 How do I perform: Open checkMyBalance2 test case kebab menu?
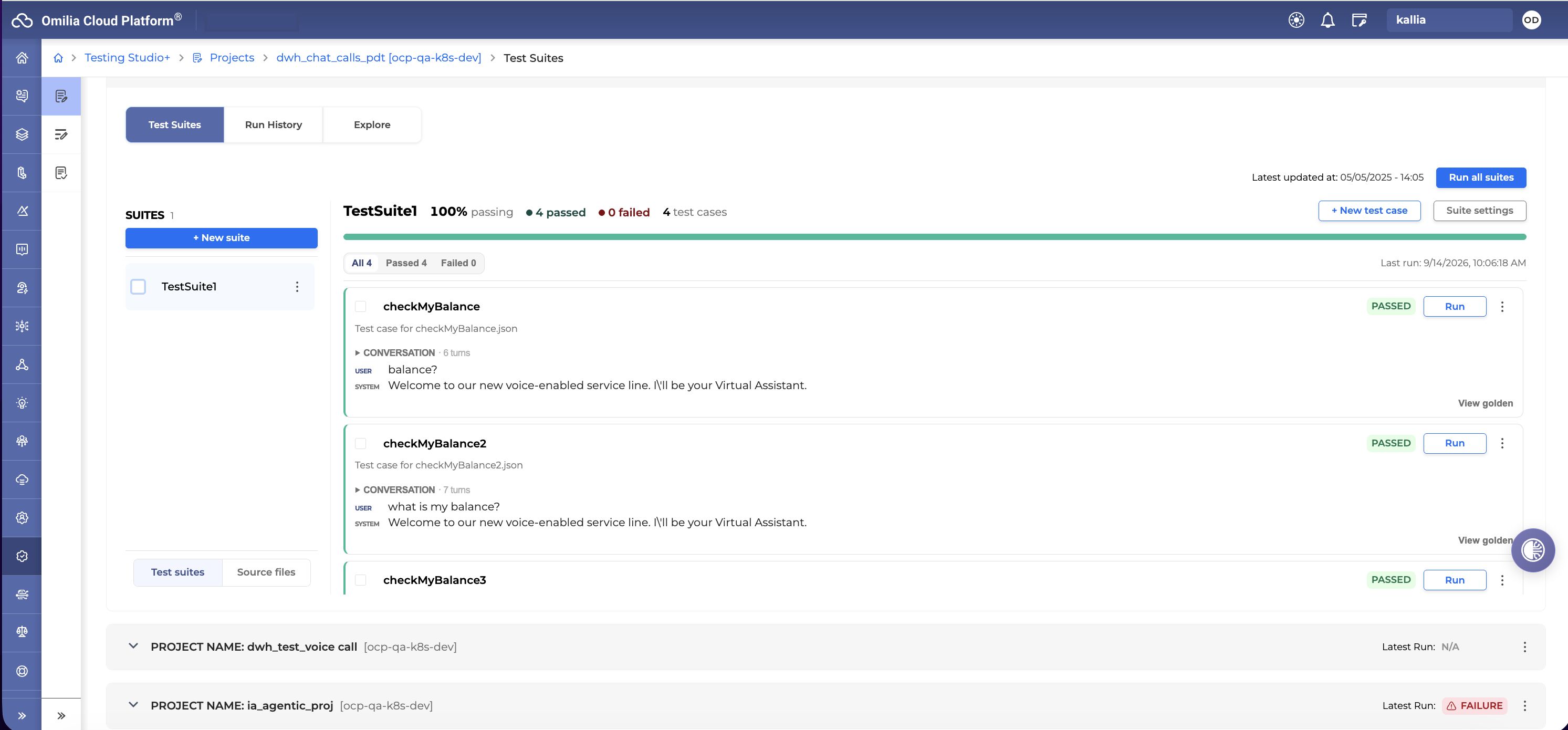[x=1502, y=443]
